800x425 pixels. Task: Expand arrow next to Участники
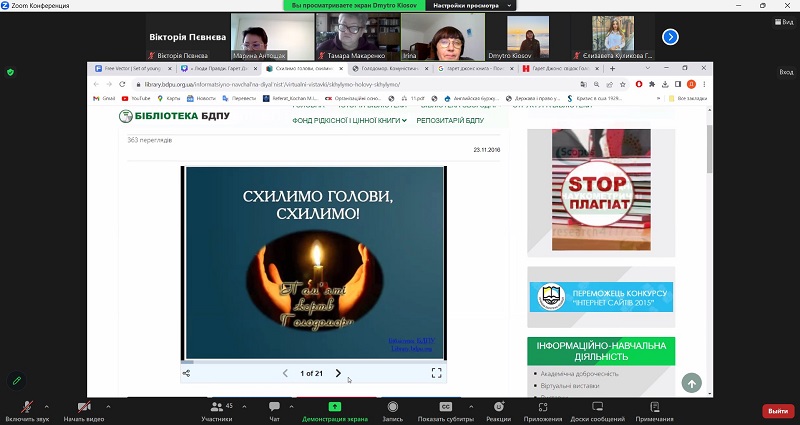[244, 407]
